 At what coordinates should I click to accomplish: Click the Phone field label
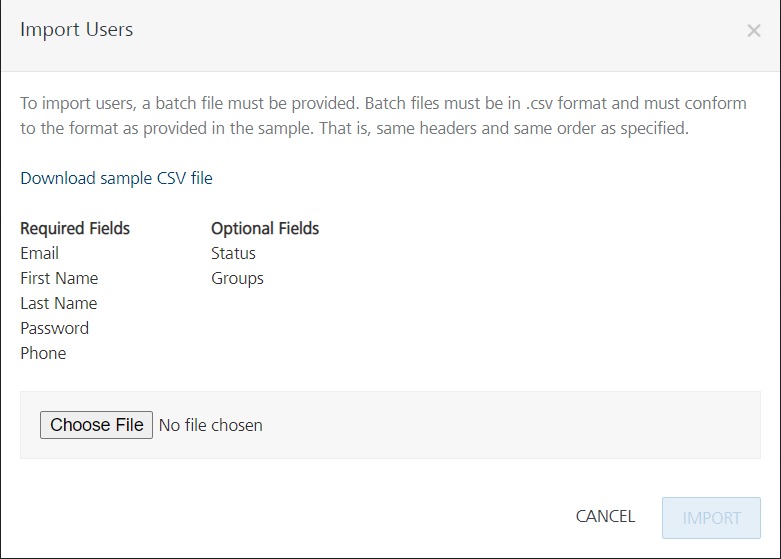click(x=43, y=354)
